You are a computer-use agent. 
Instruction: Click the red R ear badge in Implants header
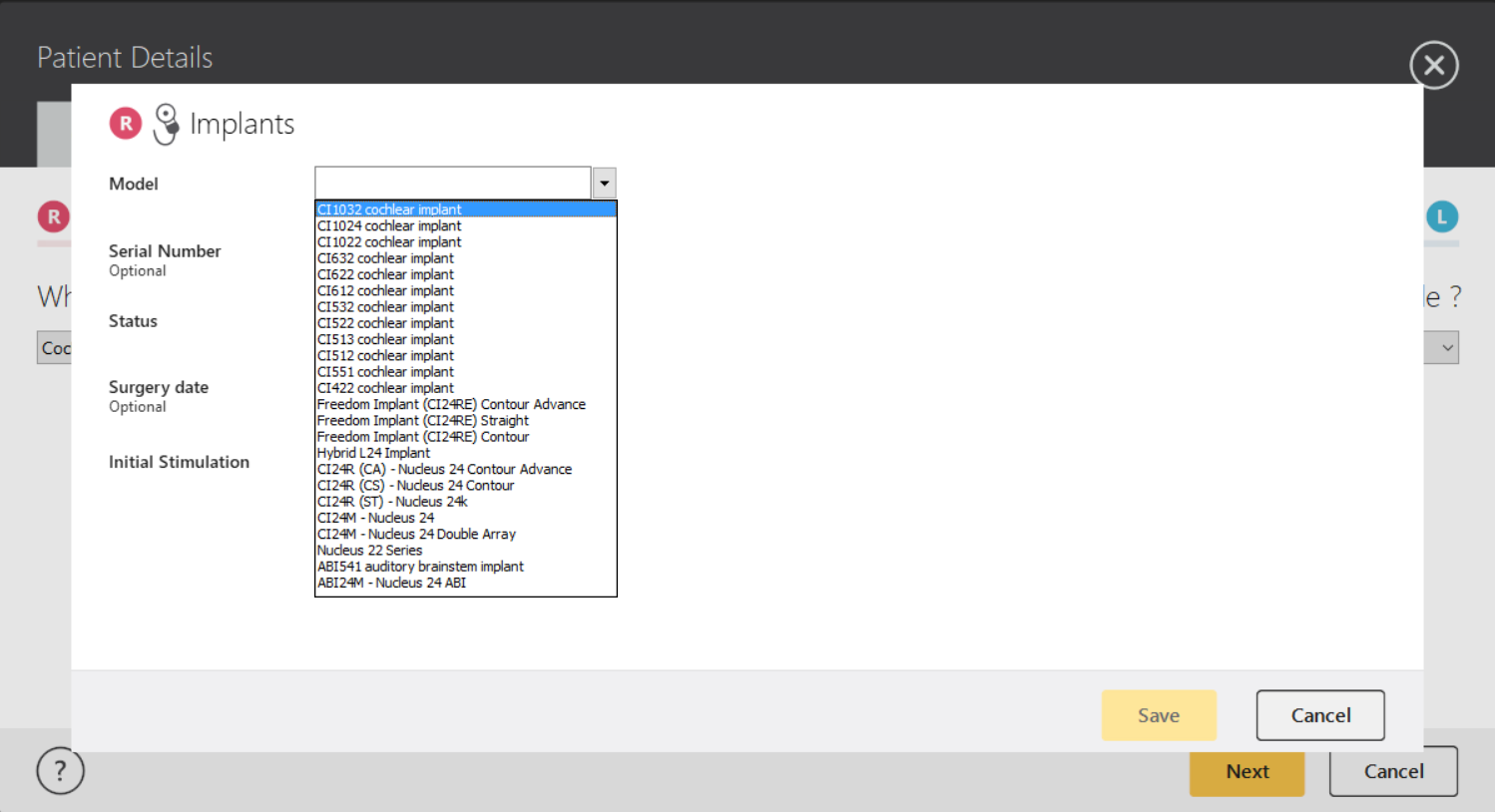[126, 124]
